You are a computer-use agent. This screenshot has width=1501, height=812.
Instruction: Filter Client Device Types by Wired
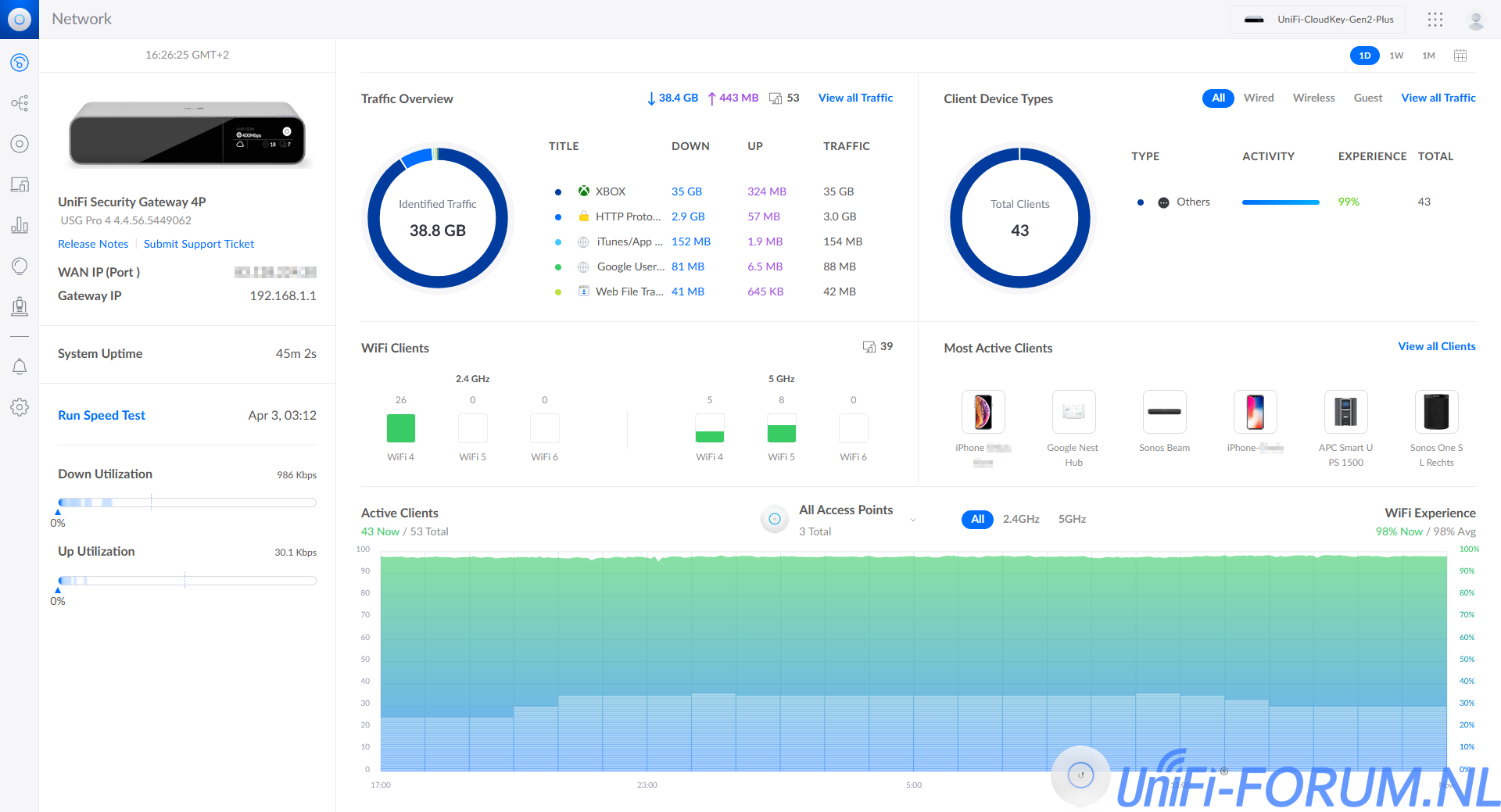coord(1258,98)
